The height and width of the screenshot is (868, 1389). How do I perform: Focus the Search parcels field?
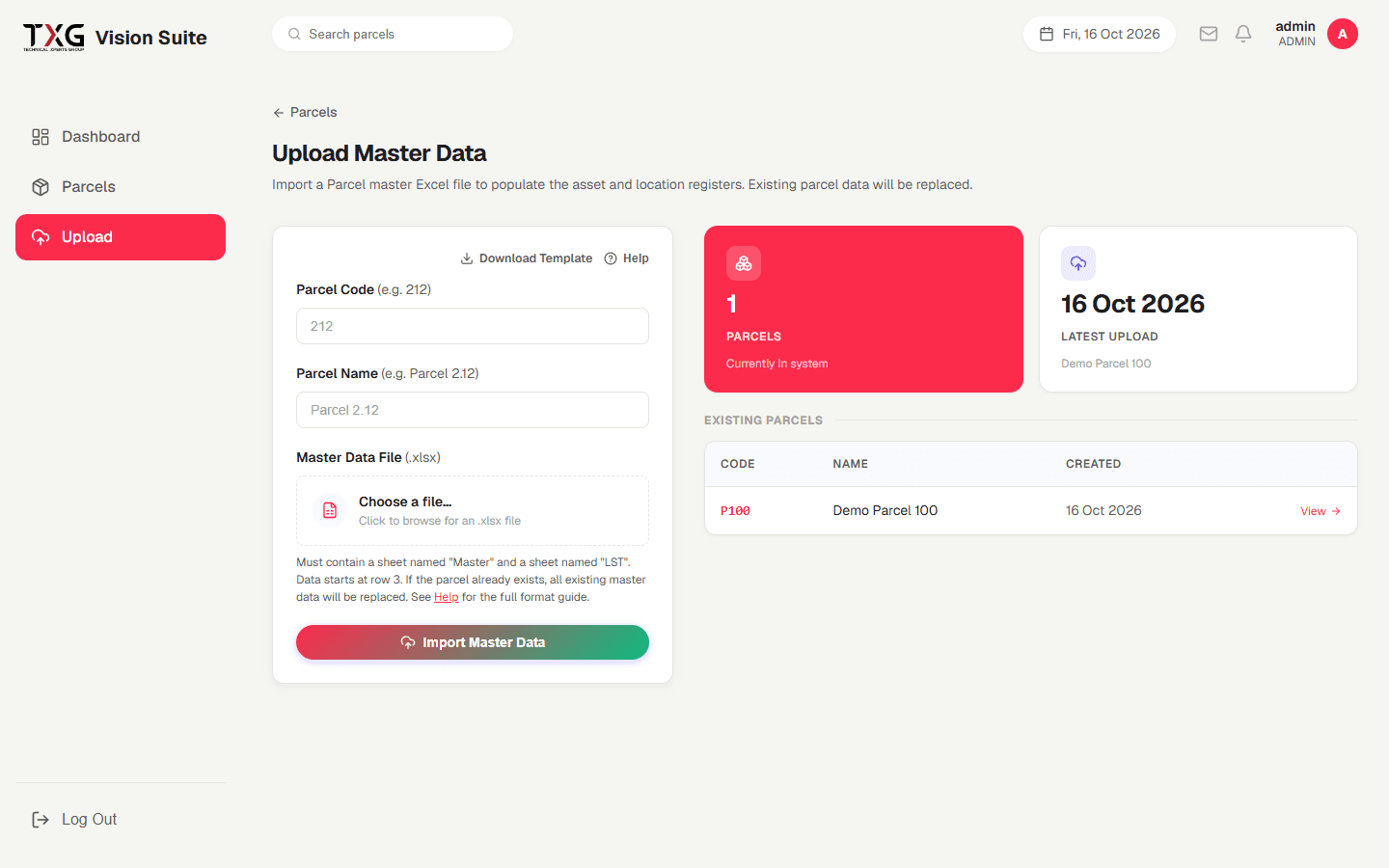(393, 34)
